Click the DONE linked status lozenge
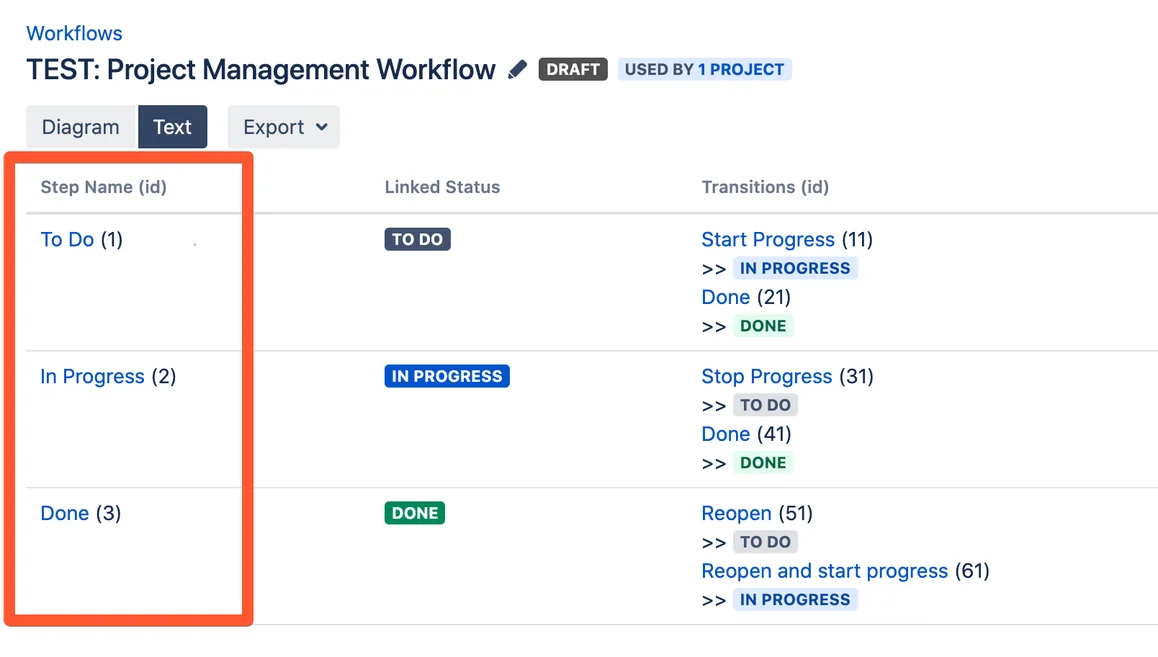The height and width of the screenshot is (657, 1158). coord(414,513)
